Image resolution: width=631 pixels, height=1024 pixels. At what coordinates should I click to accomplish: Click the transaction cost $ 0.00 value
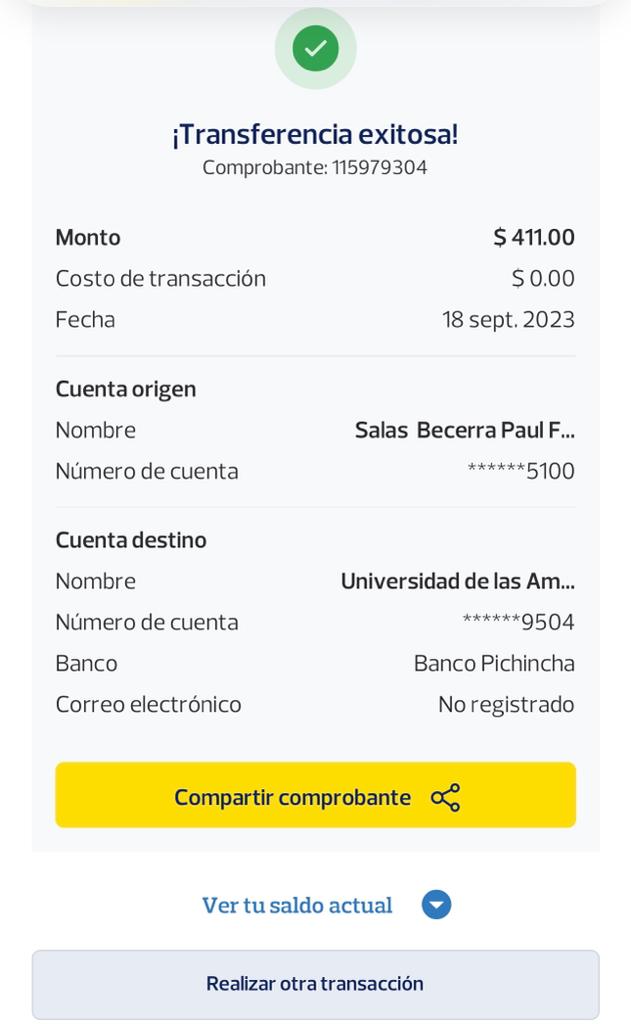point(543,278)
